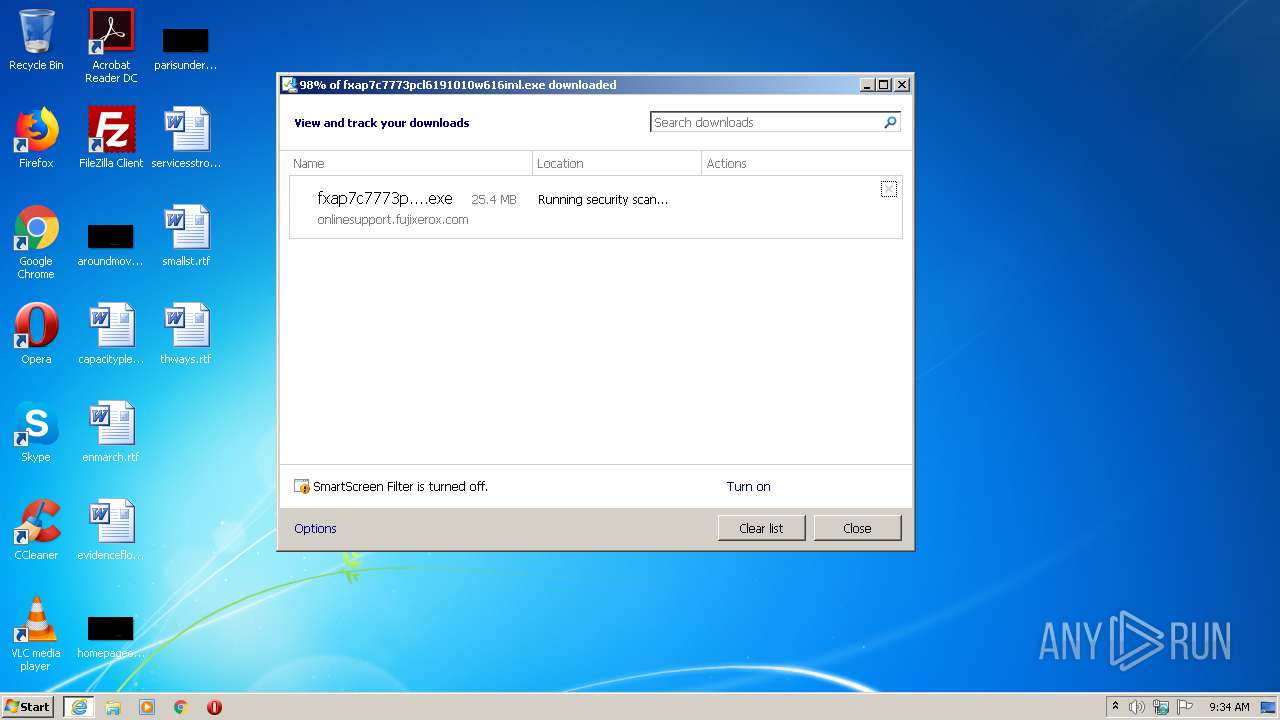Open download Options link

click(x=315, y=529)
